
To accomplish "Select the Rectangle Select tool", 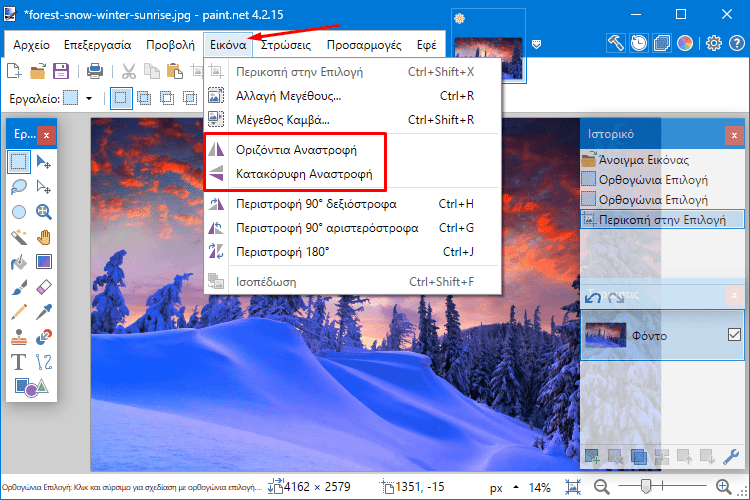I will click(19, 162).
